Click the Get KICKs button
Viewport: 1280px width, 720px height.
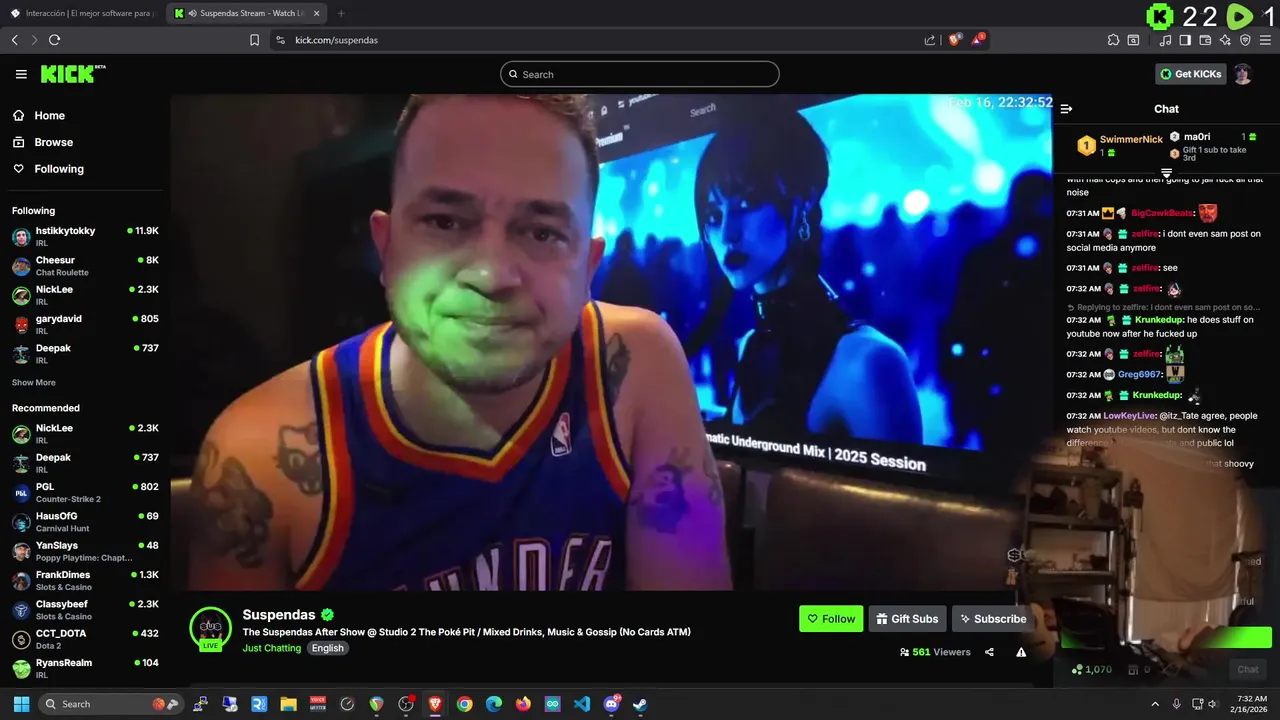coord(1190,74)
